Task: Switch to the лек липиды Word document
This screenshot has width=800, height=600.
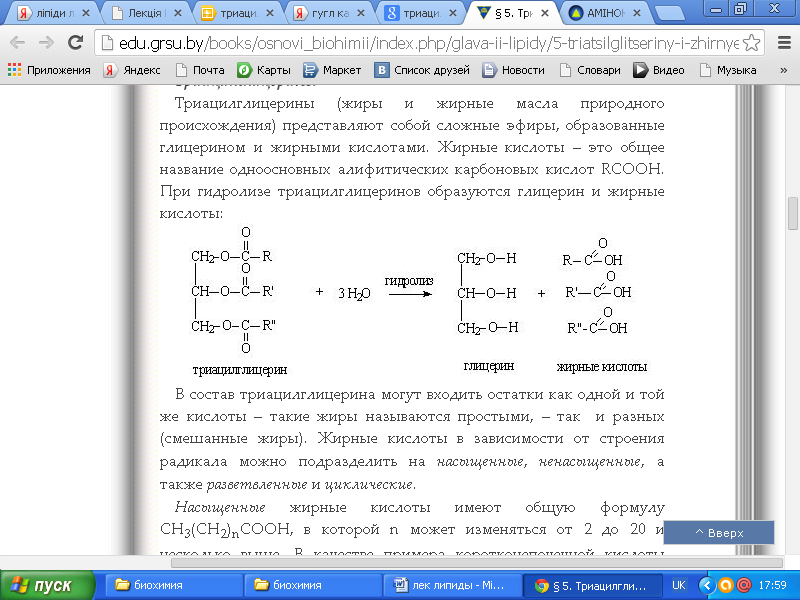Action: pyautogui.click(x=451, y=585)
